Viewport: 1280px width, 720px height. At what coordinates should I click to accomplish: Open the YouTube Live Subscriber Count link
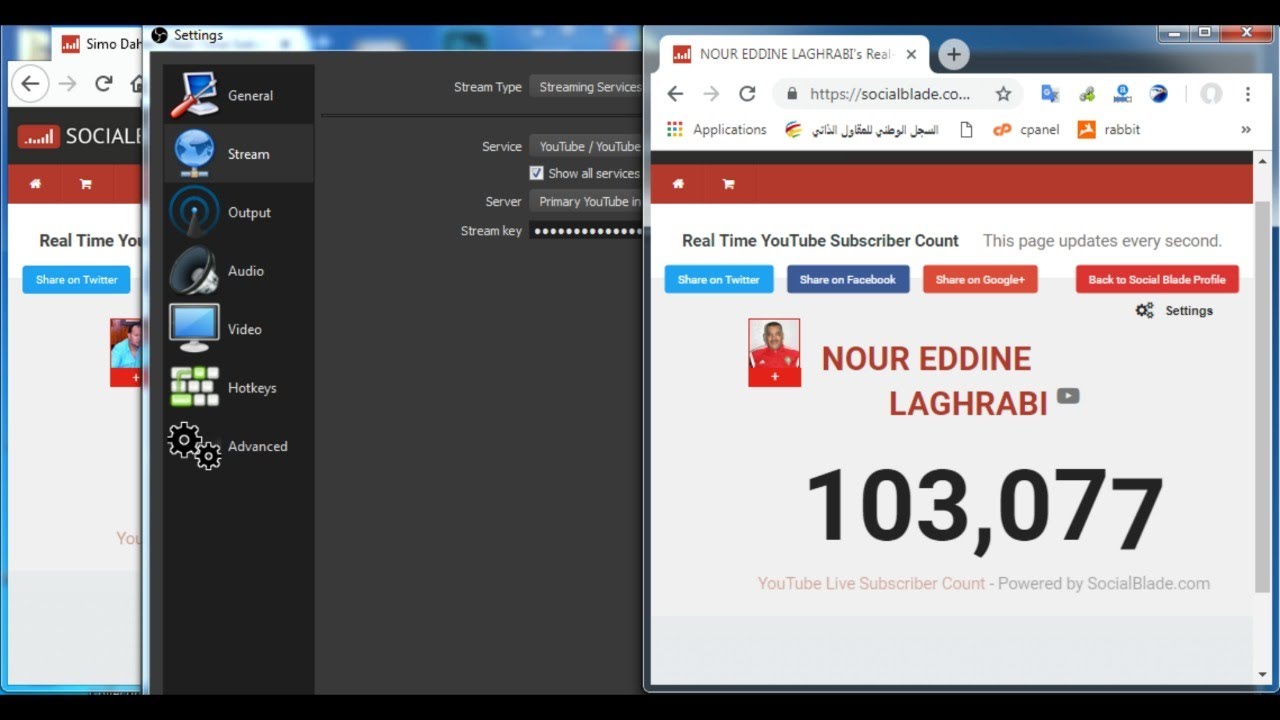pos(871,583)
